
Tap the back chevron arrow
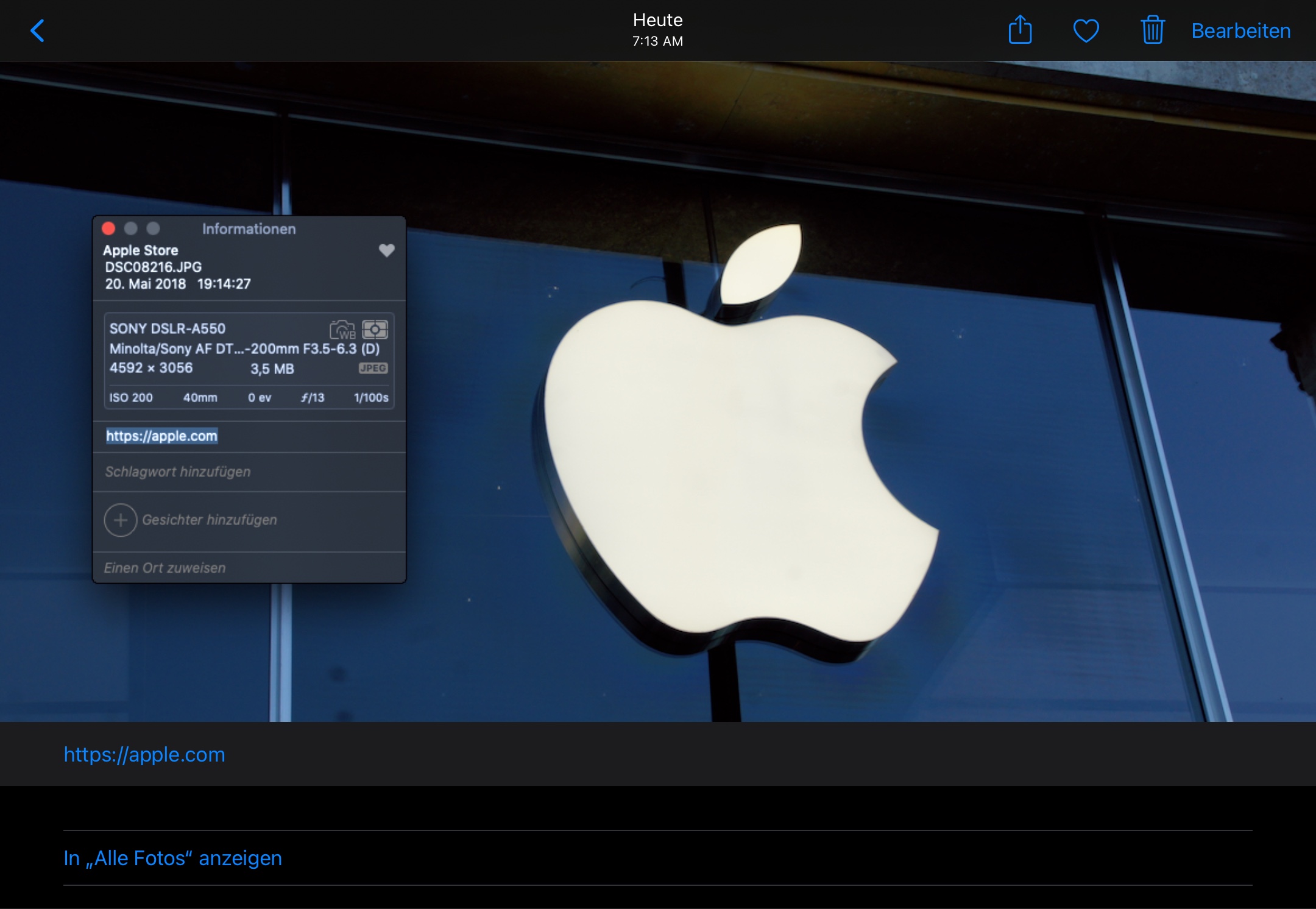coord(38,30)
